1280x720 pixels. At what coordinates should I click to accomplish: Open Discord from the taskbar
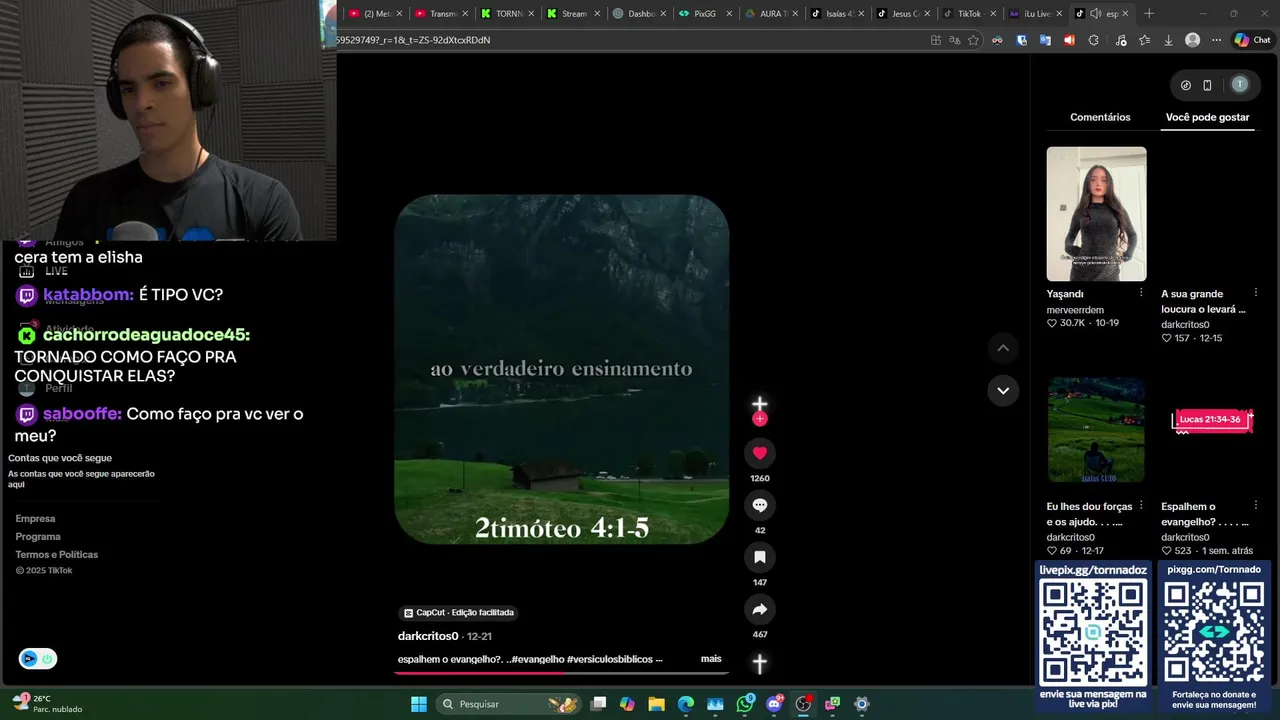774,704
